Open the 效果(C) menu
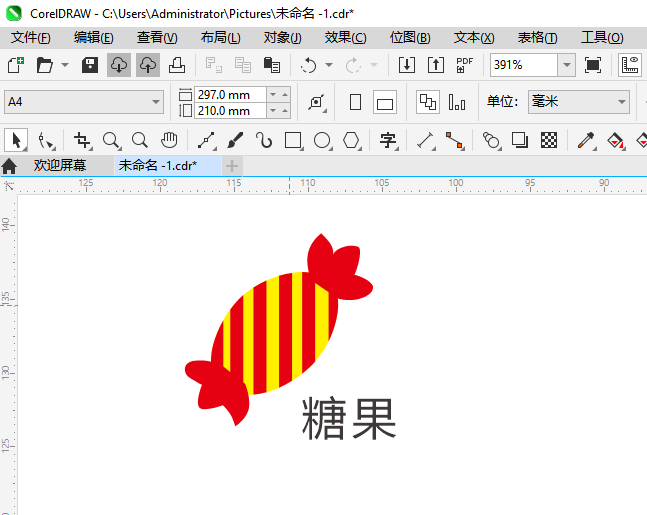Image resolution: width=647 pixels, height=515 pixels. pos(345,38)
